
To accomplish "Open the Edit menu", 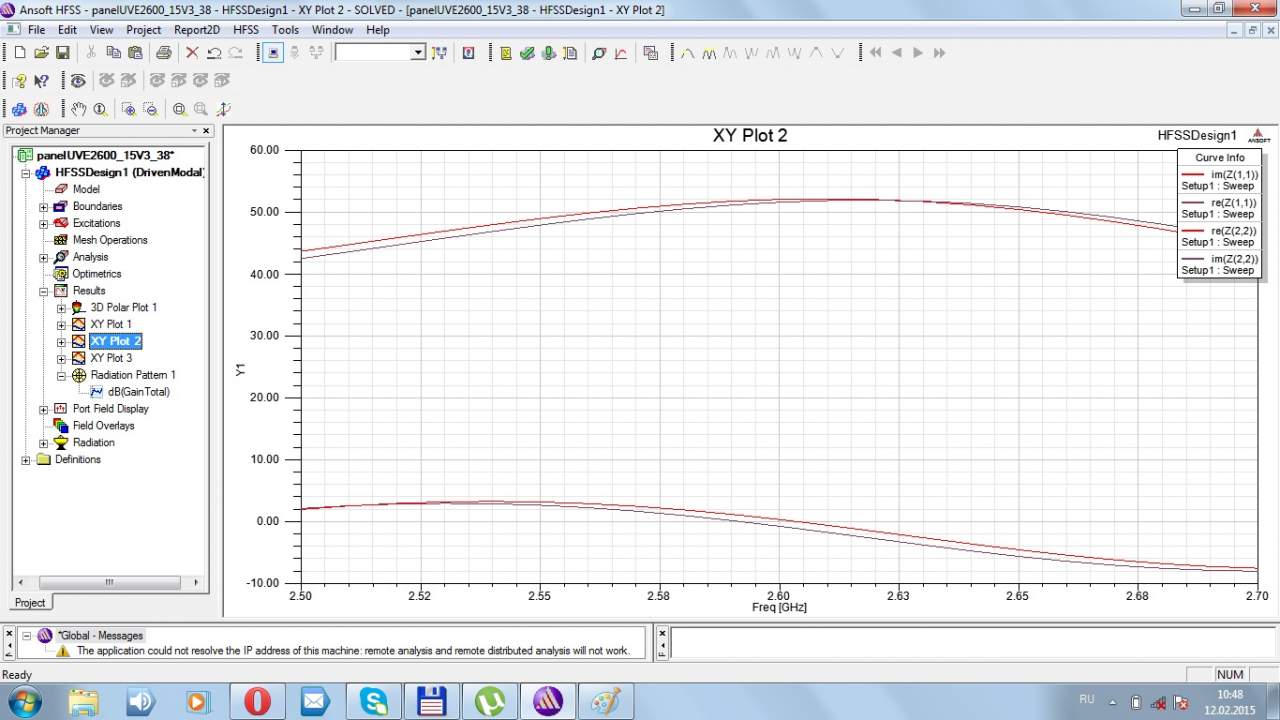I will pos(68,30).
